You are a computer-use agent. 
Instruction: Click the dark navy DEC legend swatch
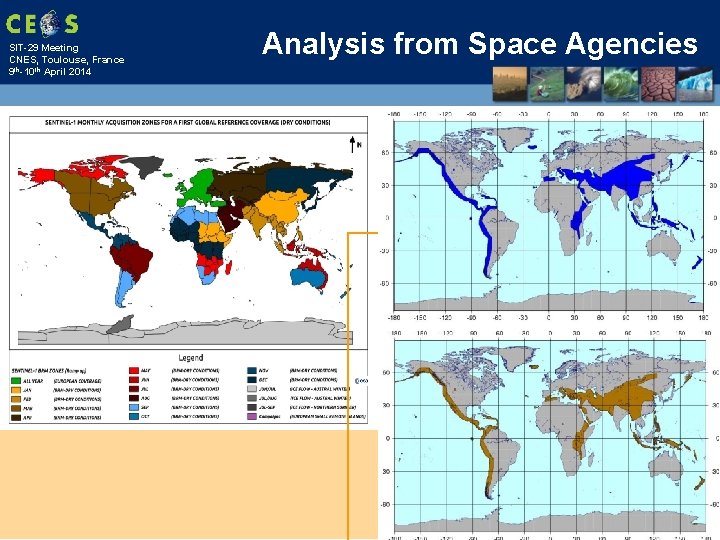coord(252,380)
